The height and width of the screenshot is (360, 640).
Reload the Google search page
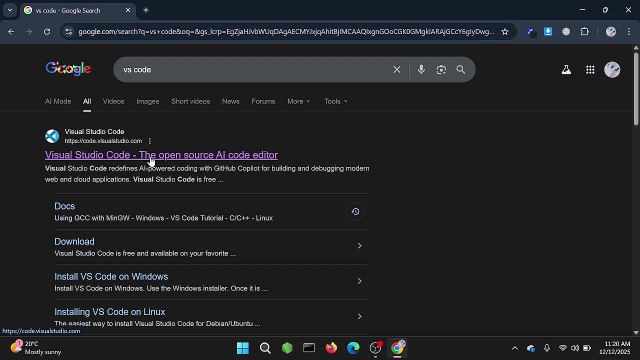[x=47, y=31]
